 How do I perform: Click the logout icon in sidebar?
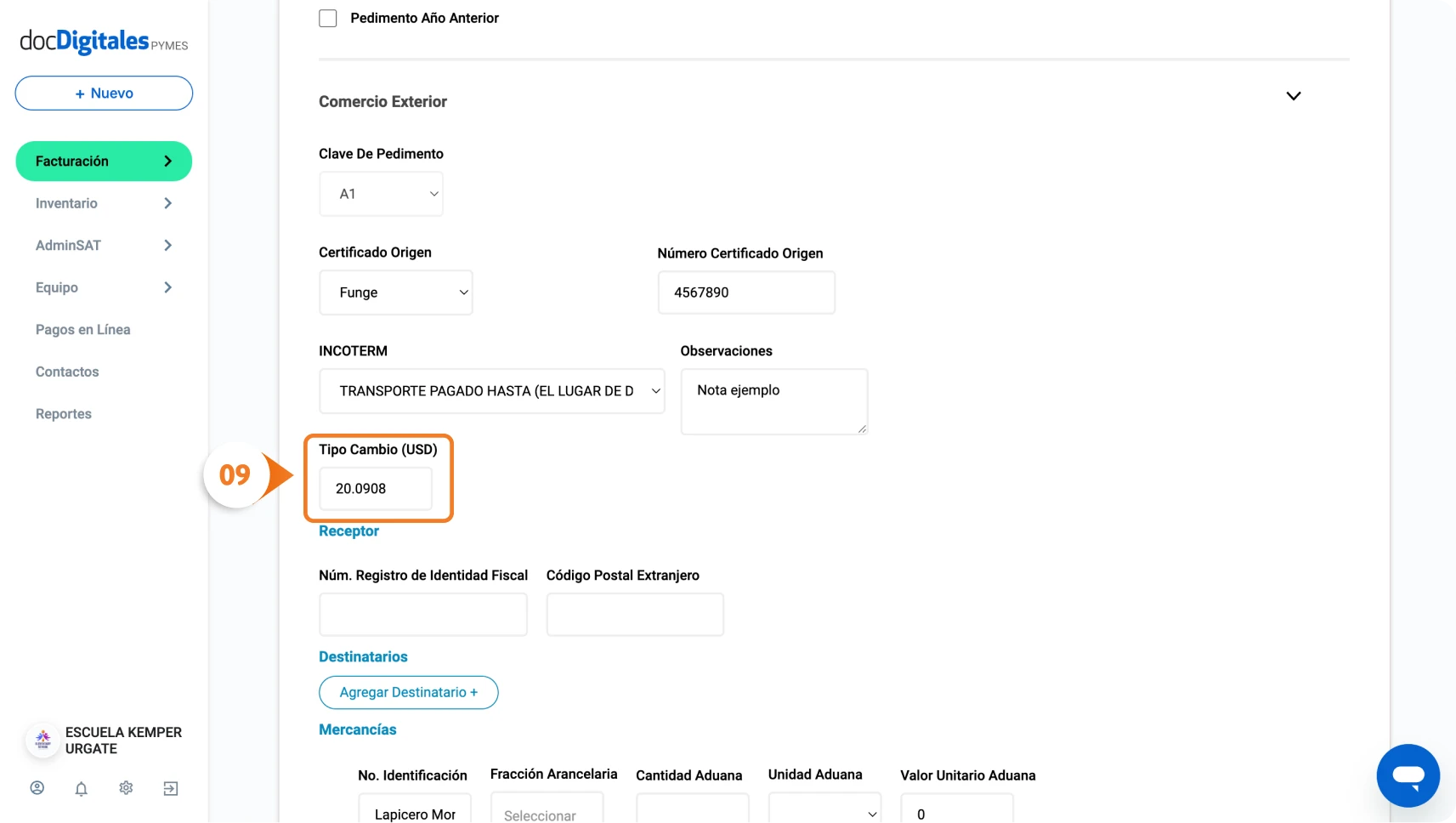coord(171,789)
